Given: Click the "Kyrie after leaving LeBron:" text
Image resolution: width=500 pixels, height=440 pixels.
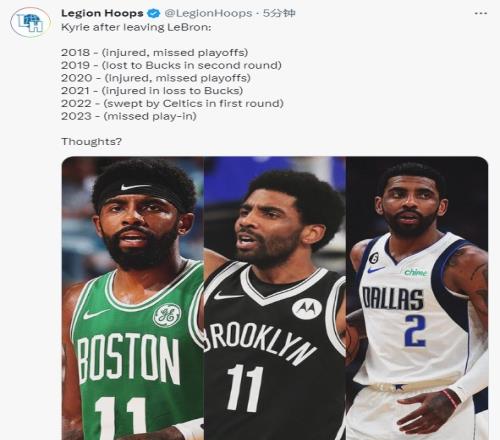Looking at the screenshot, I should [136, 27].
